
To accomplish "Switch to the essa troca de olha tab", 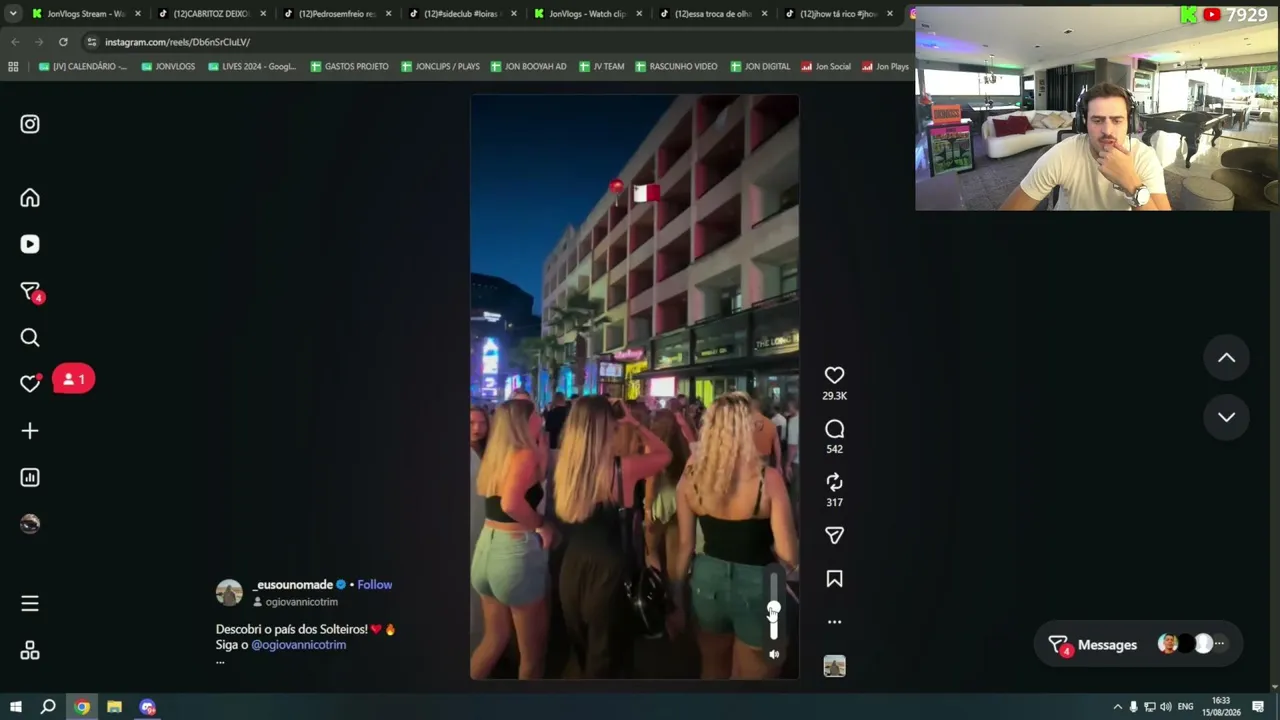I will click(x=713, y=14).
